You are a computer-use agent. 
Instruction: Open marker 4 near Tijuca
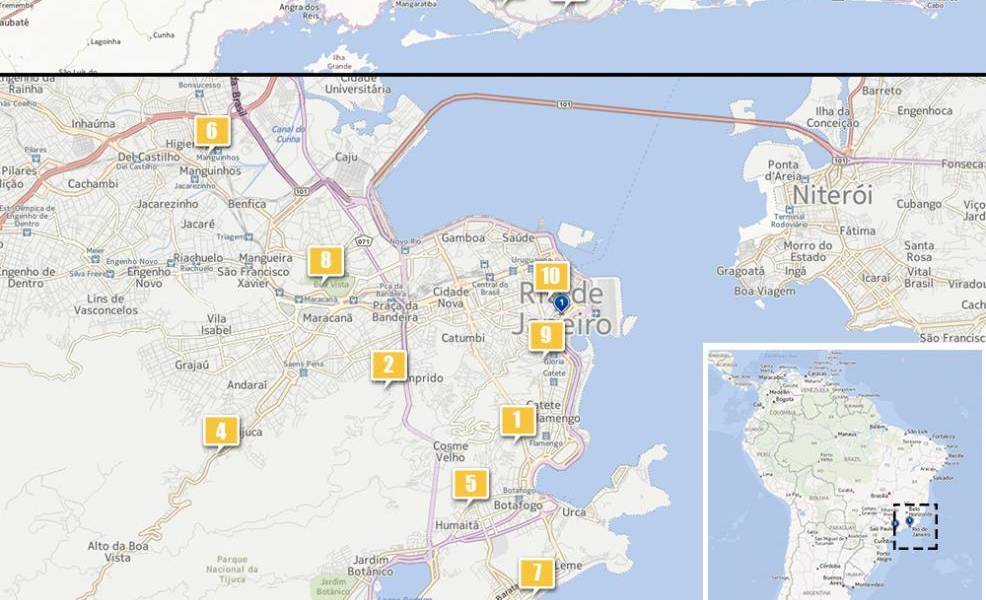(221, 431)
